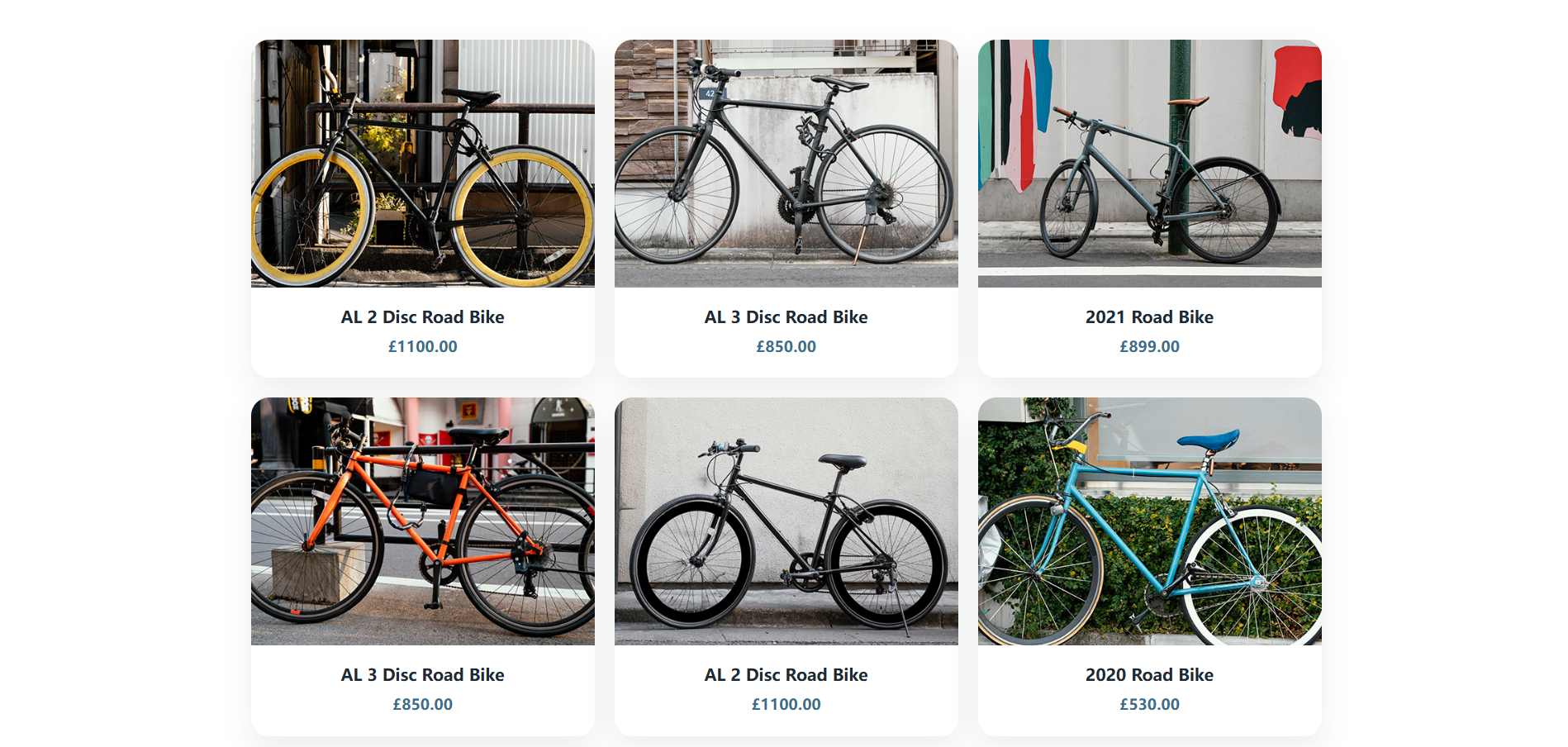Select the 2021 Road Bike product card
The image size is (1568, 747).
coord(1148,207)
